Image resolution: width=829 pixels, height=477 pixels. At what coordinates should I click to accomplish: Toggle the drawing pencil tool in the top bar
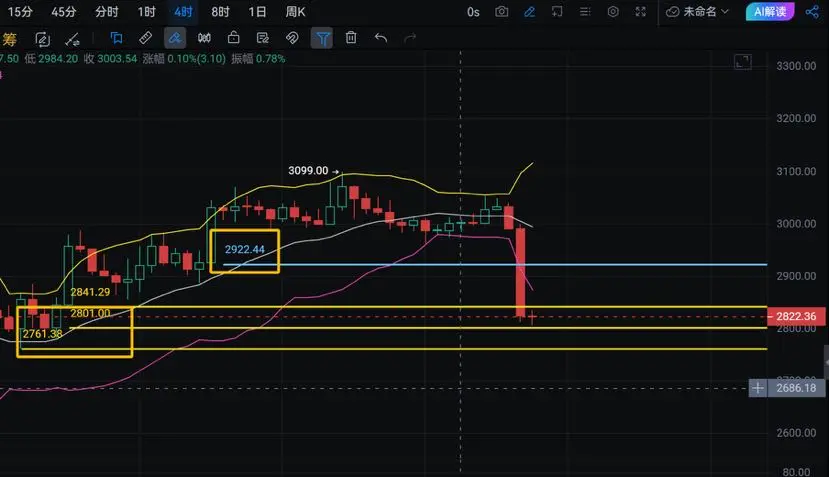click(x=529, y=11)
